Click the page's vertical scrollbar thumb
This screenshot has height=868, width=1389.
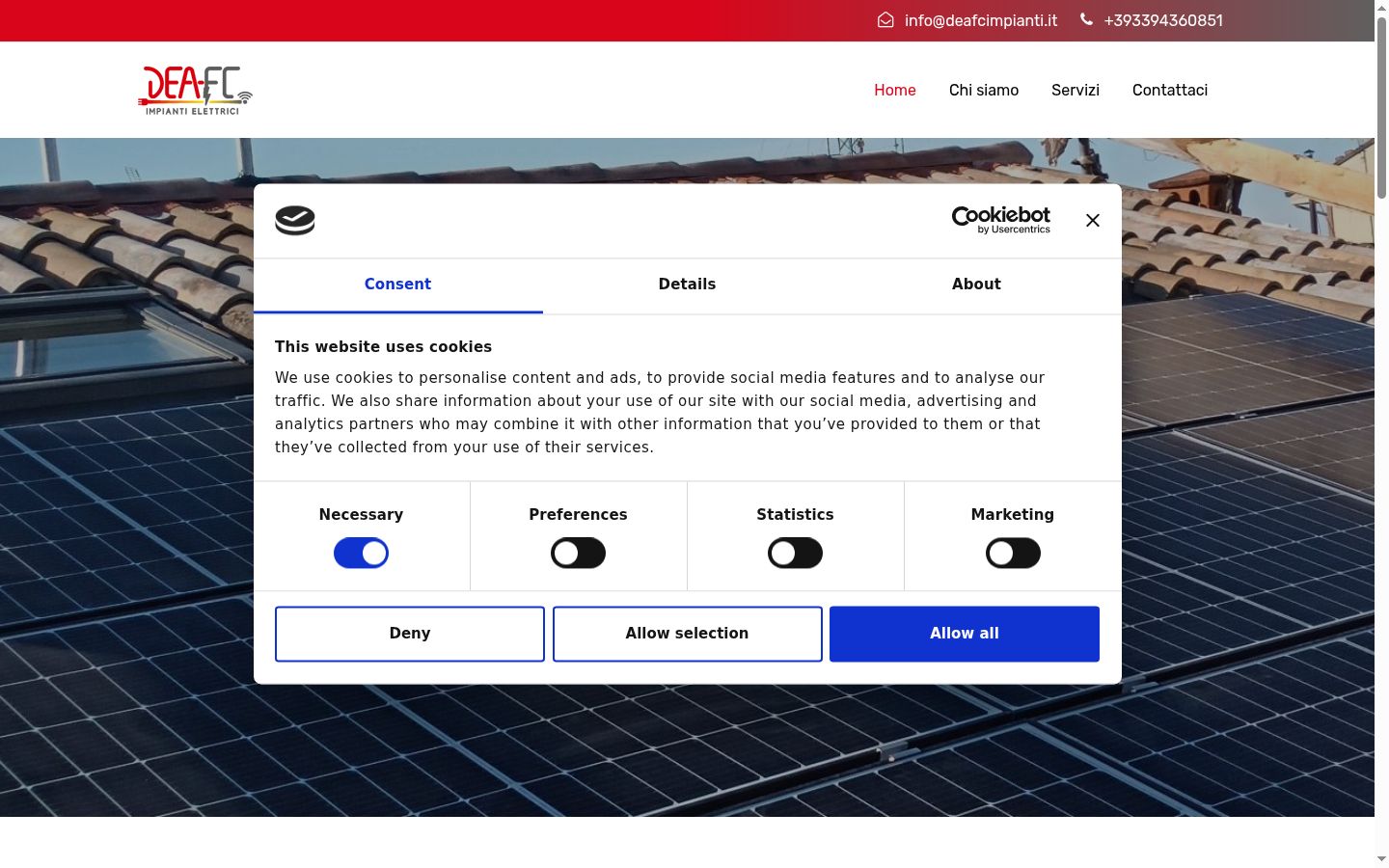tap(1381, 108)
